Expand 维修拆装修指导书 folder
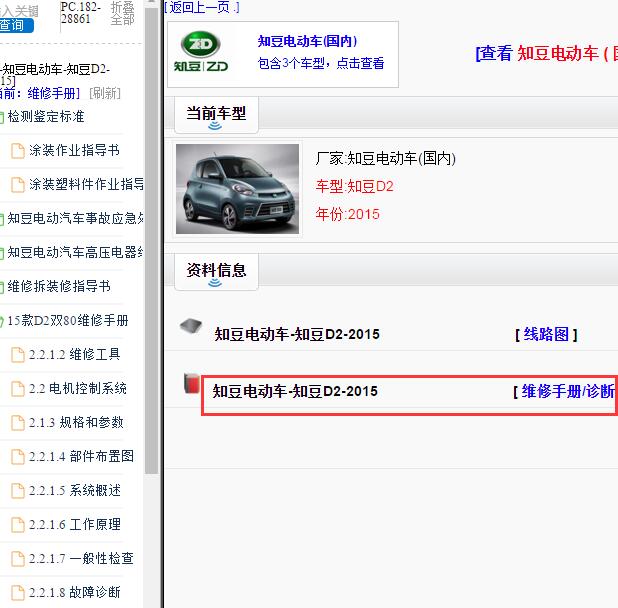Screen dimensions: 618x608 click(x=59, y=286)
